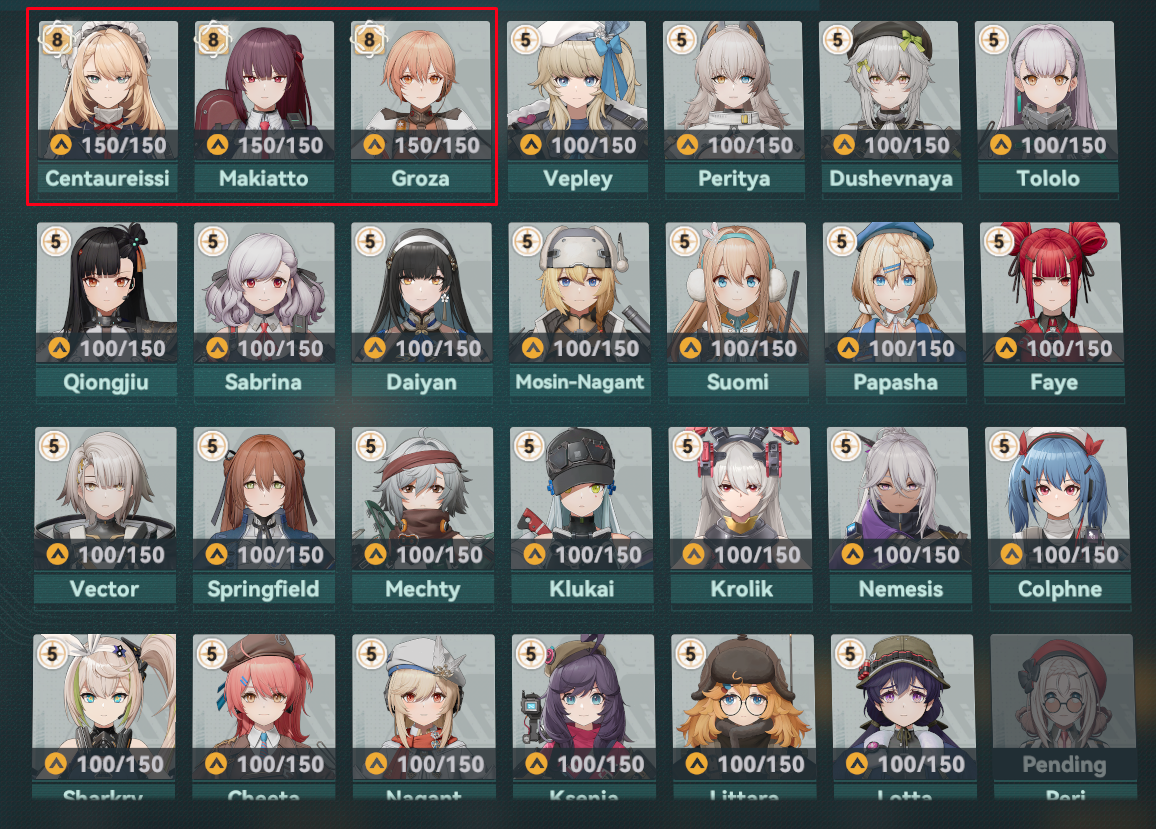Select Papasha's portrait
1156x829 pixels.
point(895,292)
